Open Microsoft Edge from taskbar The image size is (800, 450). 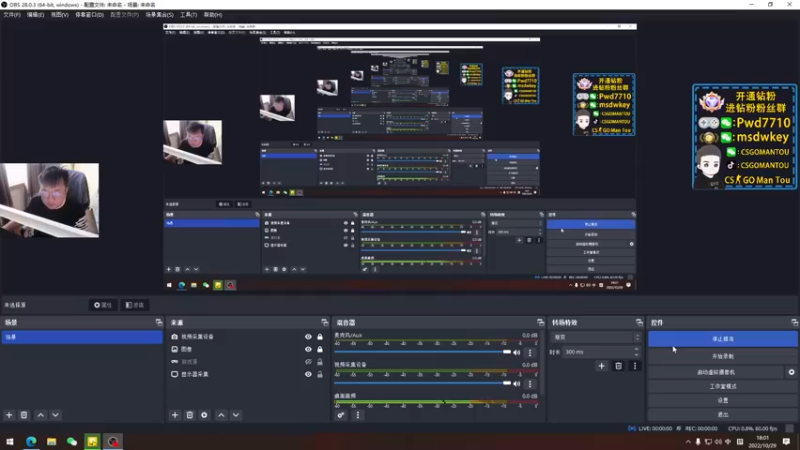tap(31, 441)
